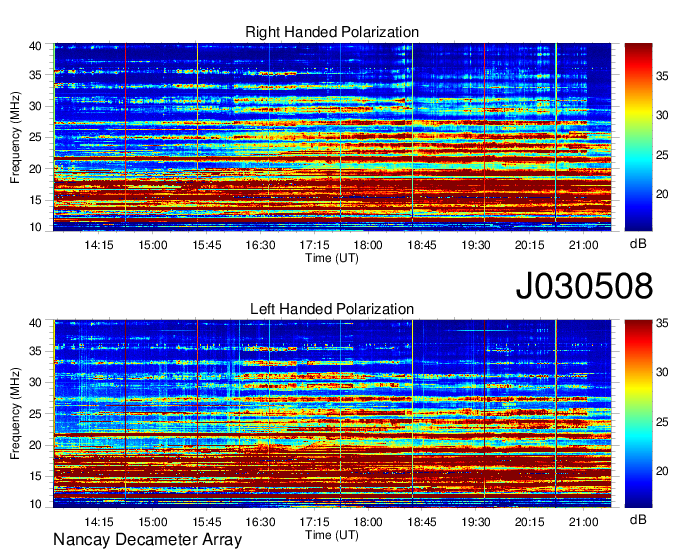Click the "Nancay Decameter Array" caption

[147, 540]
